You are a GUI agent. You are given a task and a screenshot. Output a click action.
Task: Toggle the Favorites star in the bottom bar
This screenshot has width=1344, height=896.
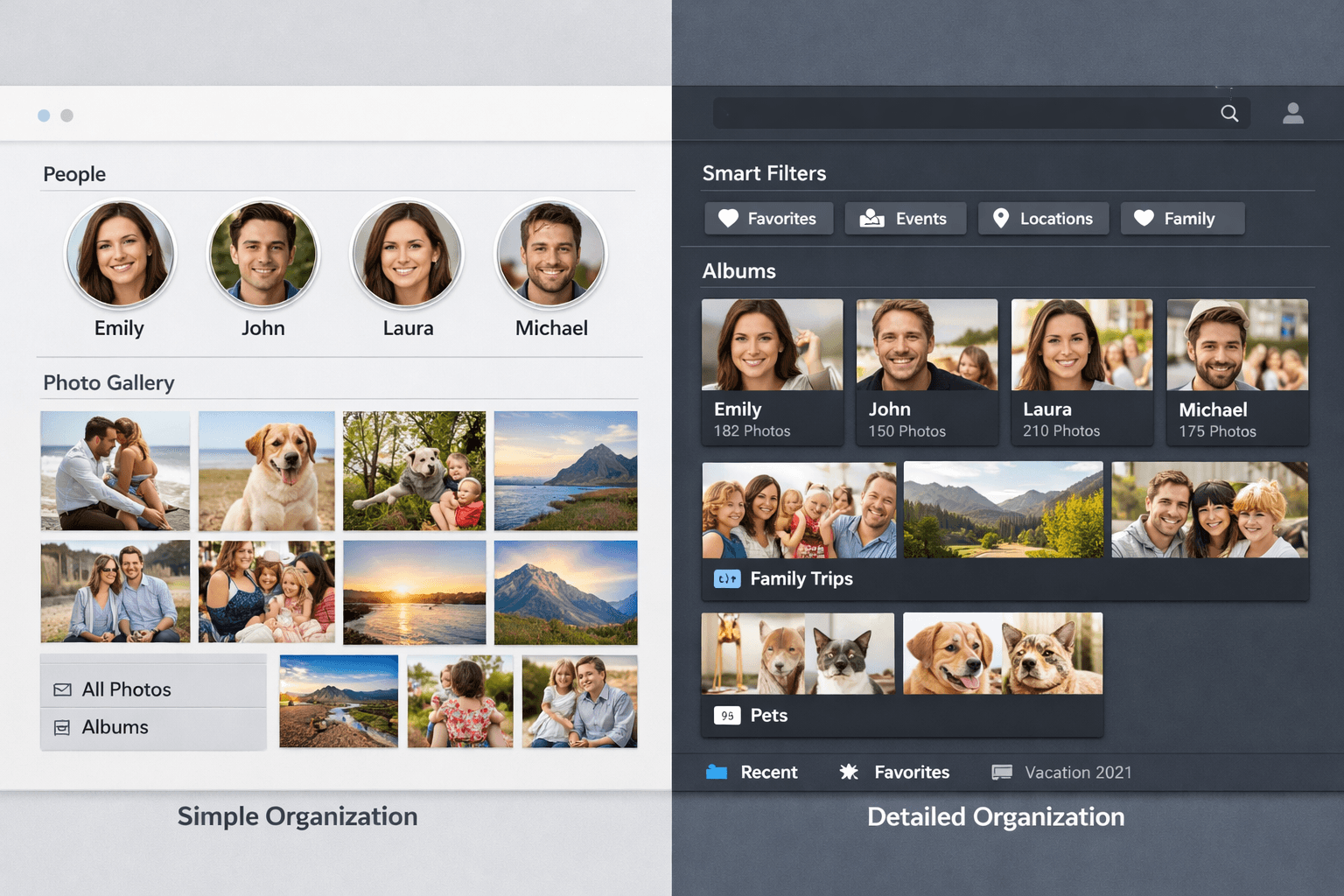click(849, 772)
